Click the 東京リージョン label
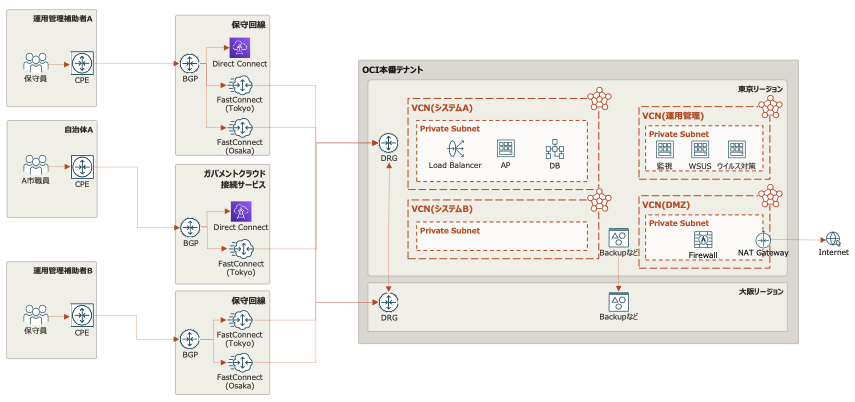This screenshot has height=402, width=855. (761, 89)
